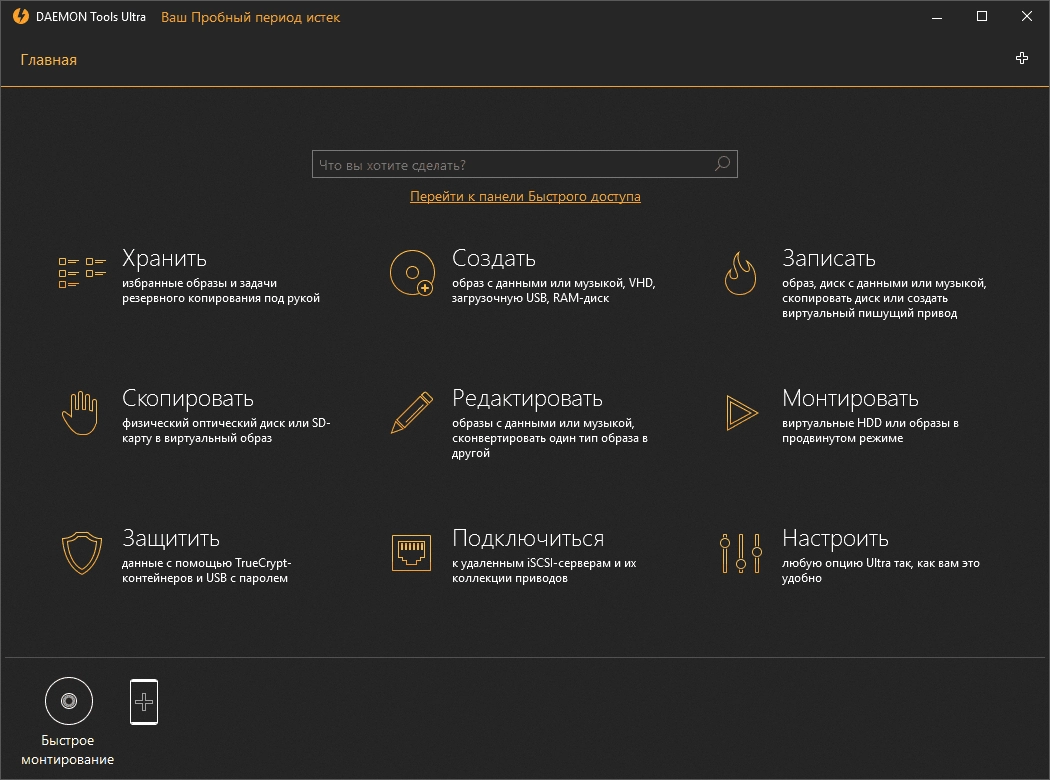Open the Создать section heading
The image size is (1050, 780).
[494, 258]
